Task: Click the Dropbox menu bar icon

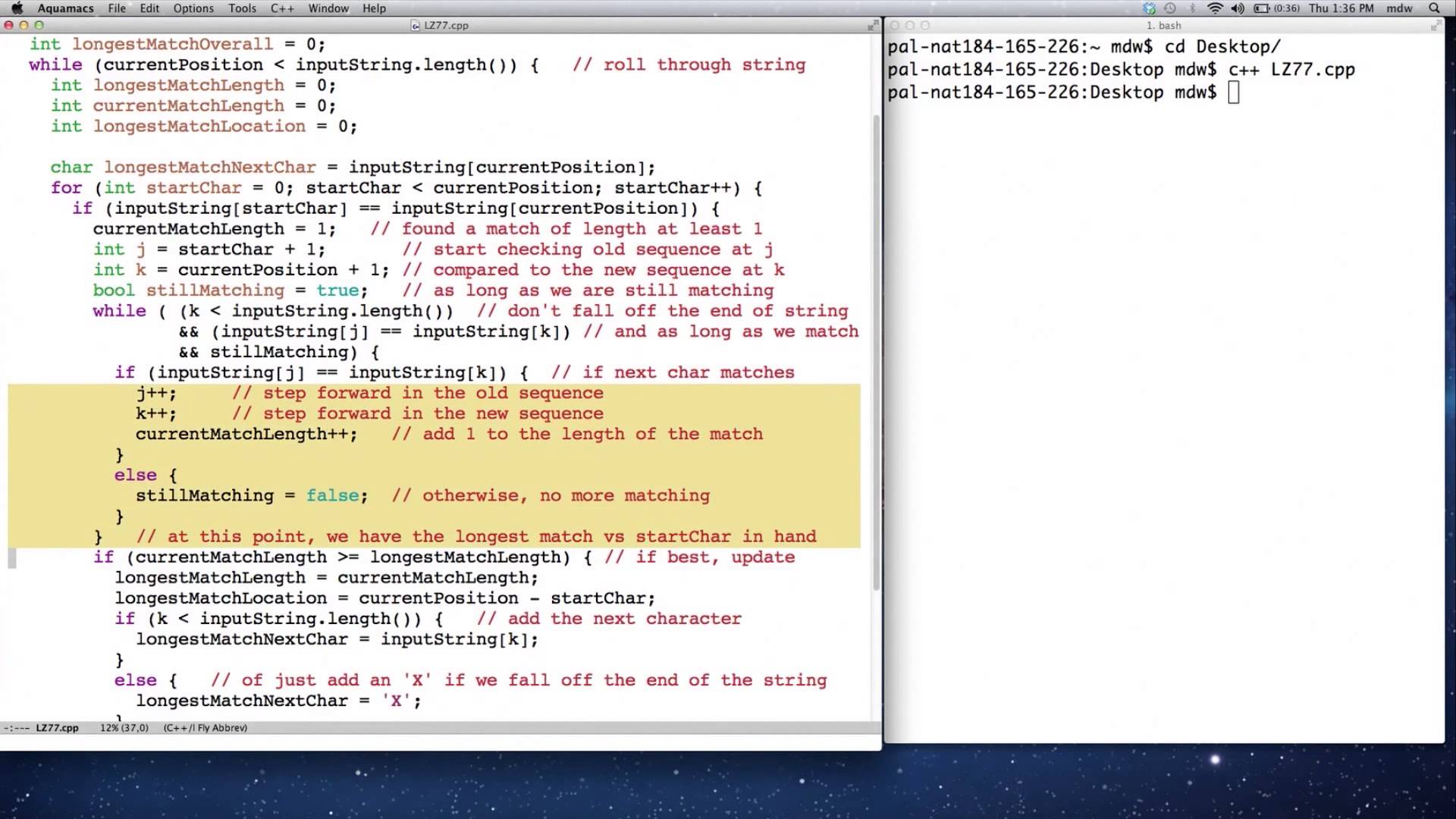Action: (1150, 8)
